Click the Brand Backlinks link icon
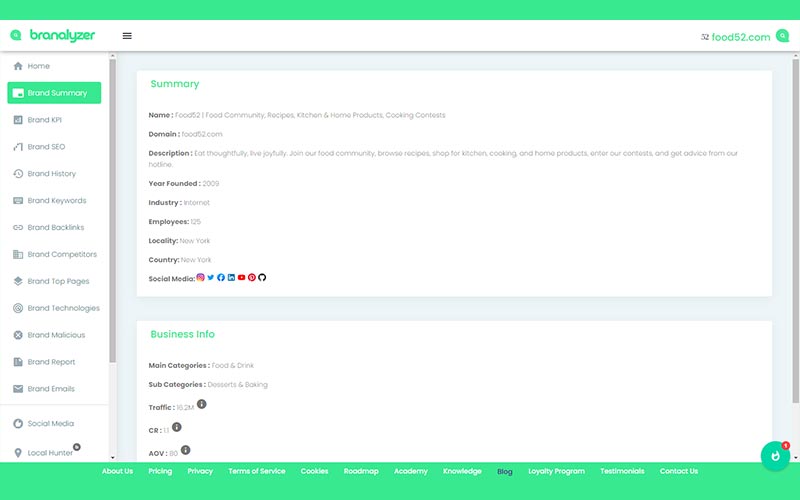 coord(18,228)
